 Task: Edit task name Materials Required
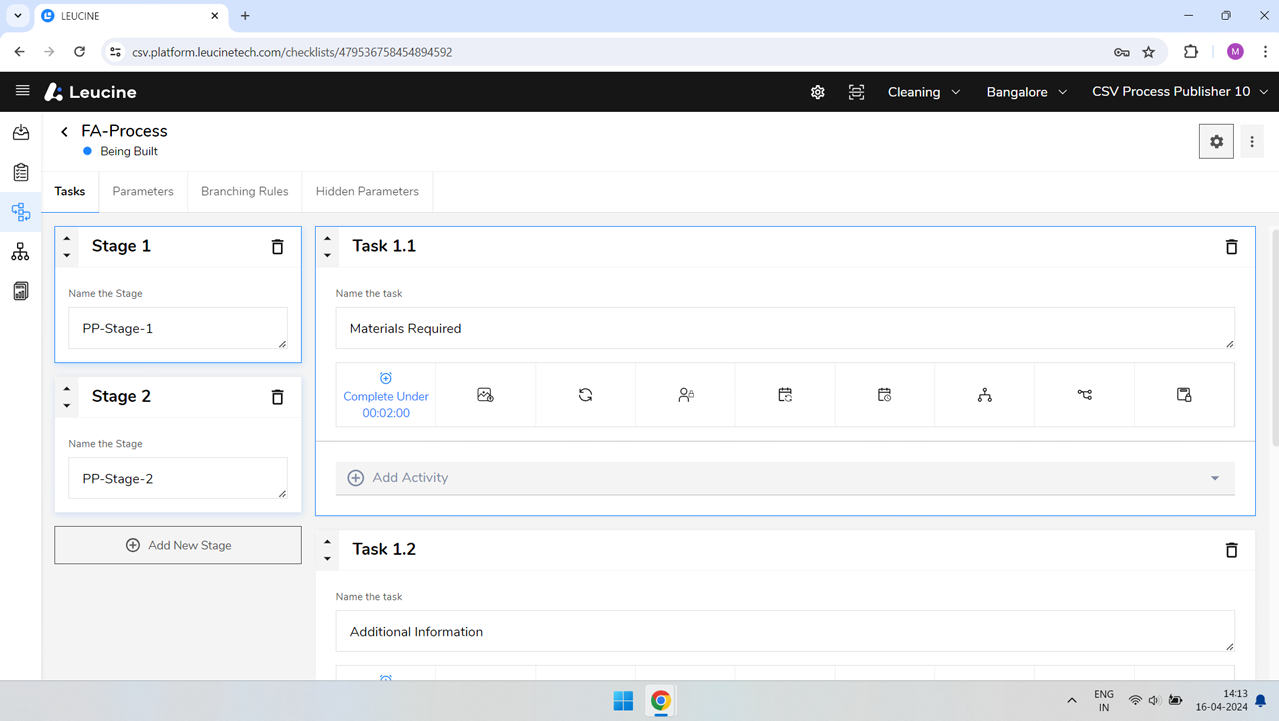pos(785,328)
